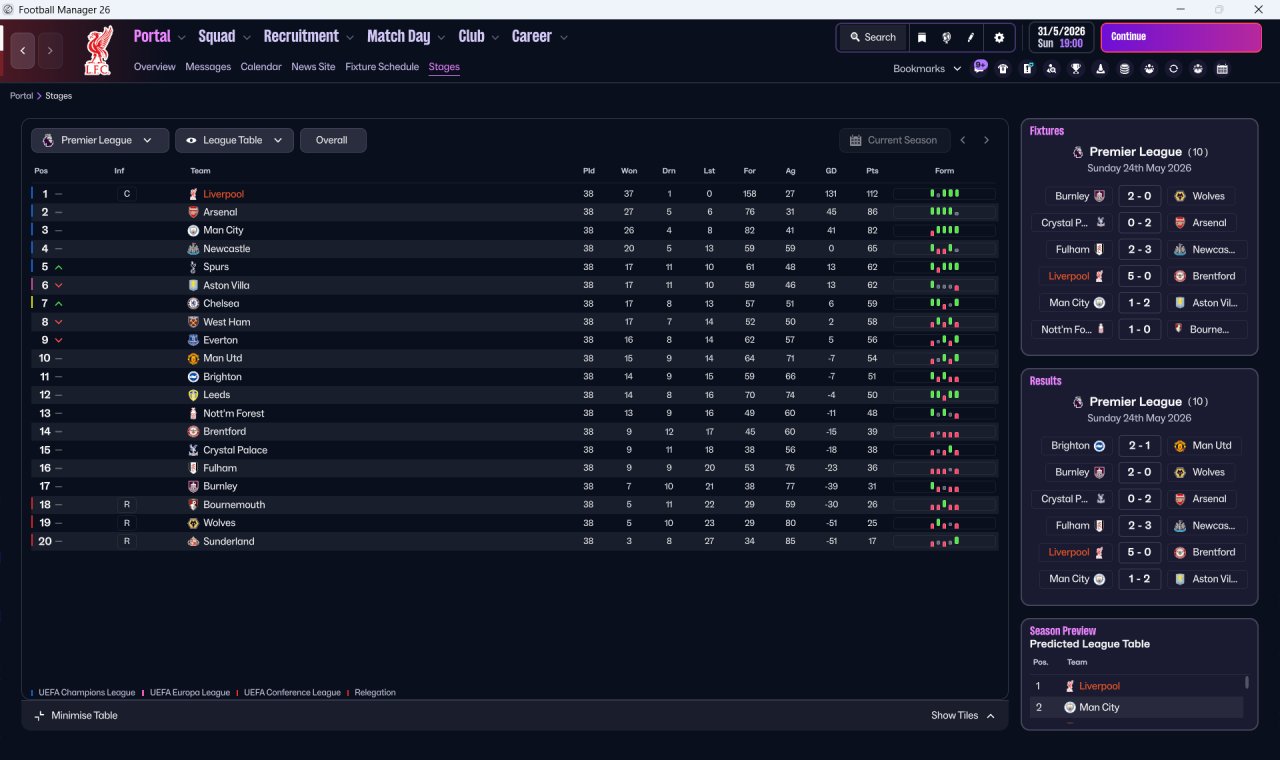Open the settings gear icon
Image resolution: width=1280 pixels, height=760 pixels.
(x=999, y=37)
